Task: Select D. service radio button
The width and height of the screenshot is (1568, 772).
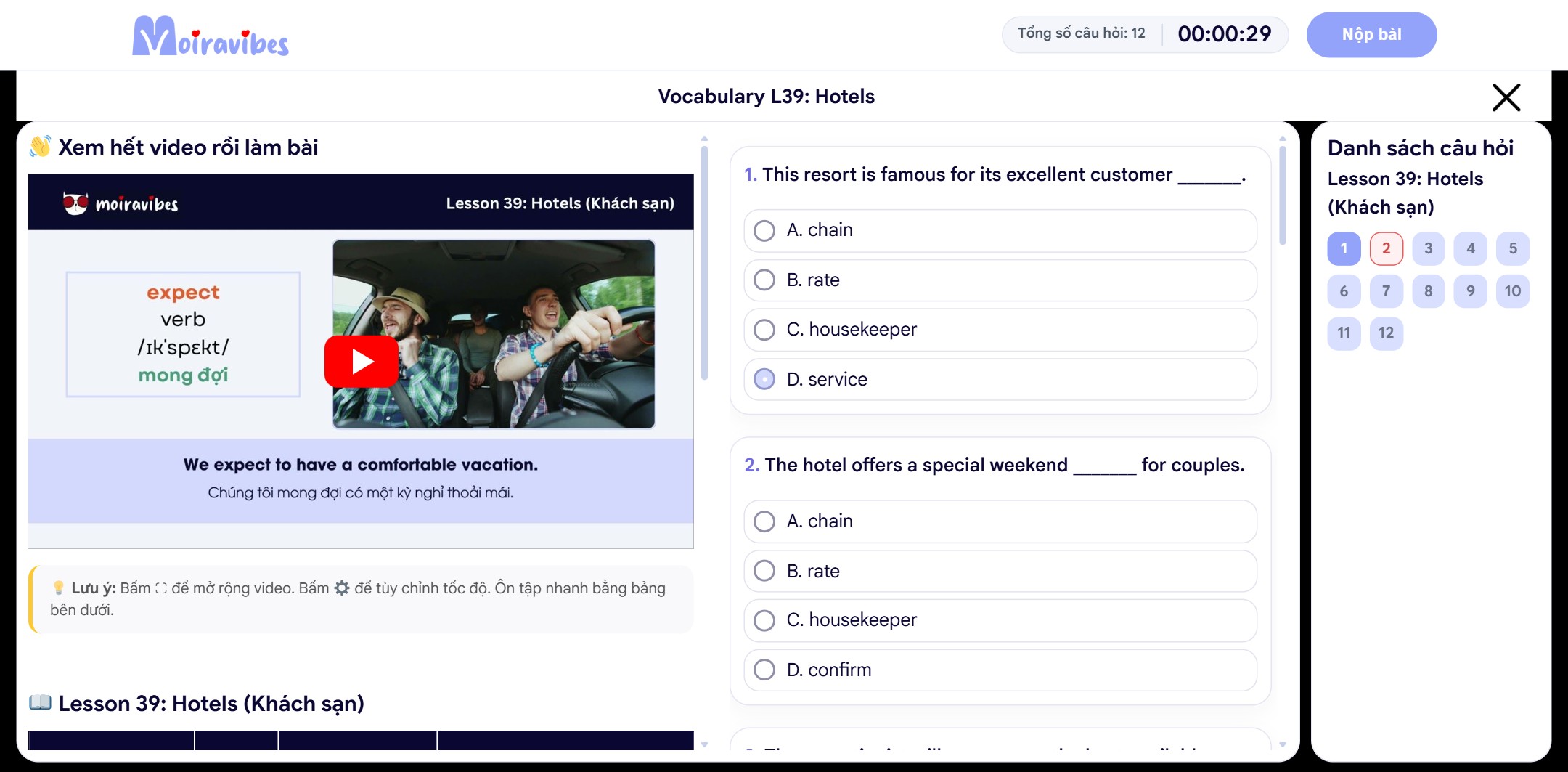Action: click(764, 379)
